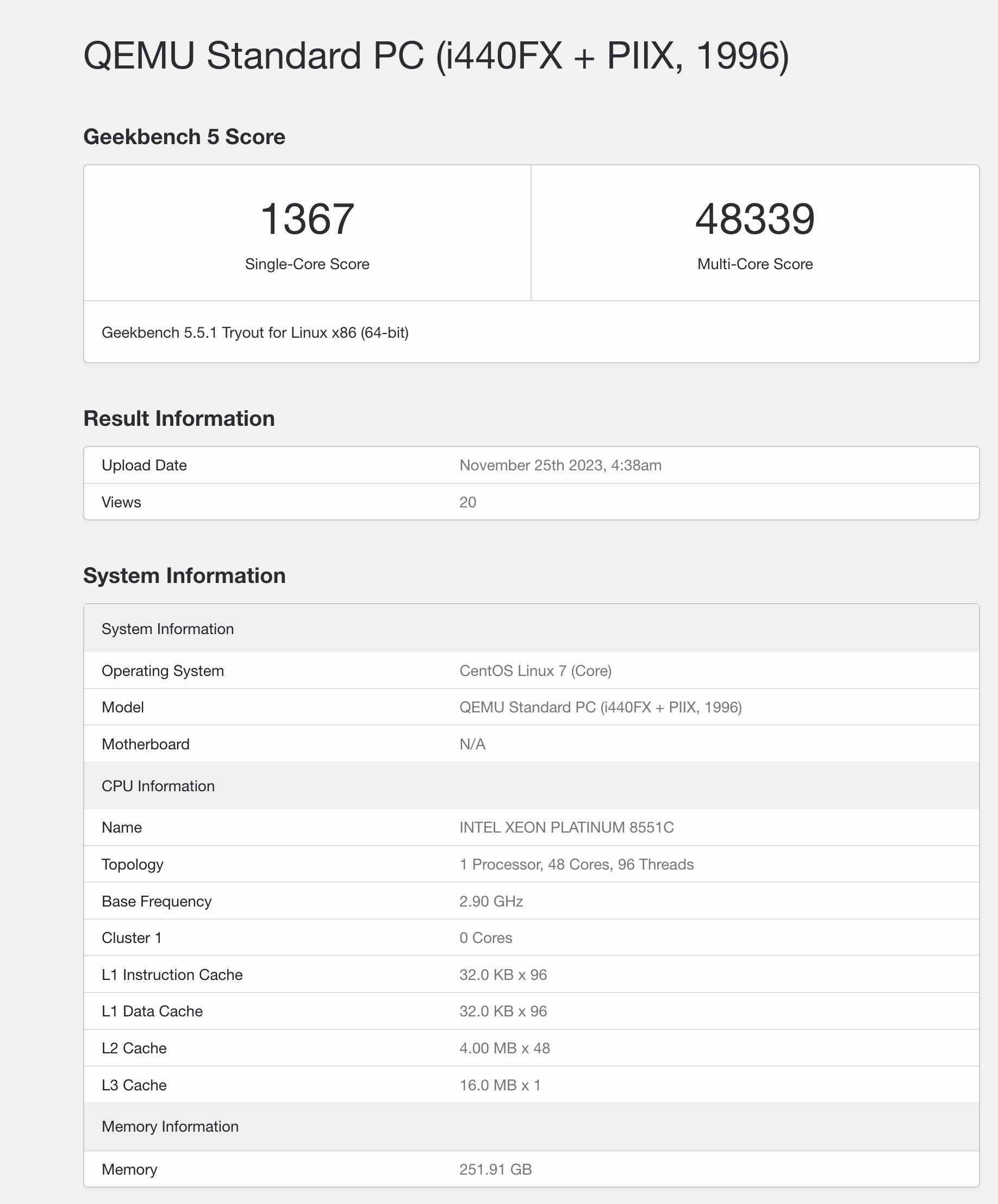The image size is (998, 1204).
Task: Click the 'Views' row label
Action: (x=122, y=502)
